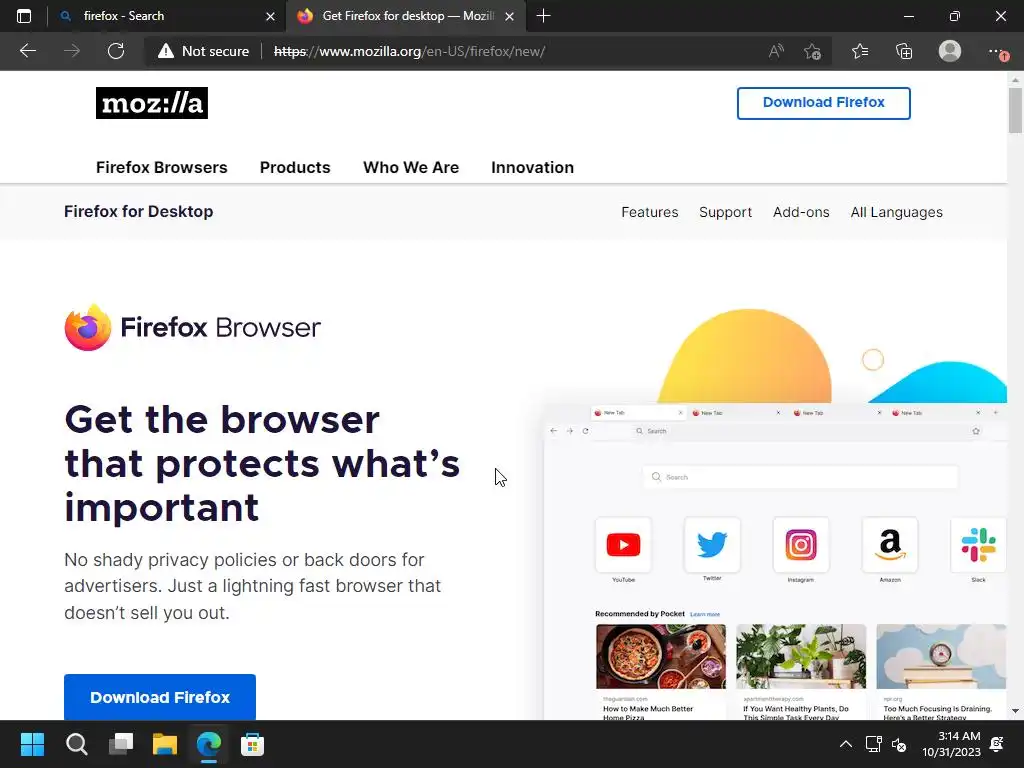
Task: Click Firefox for Desktop heading link
Action: (138, 212)
